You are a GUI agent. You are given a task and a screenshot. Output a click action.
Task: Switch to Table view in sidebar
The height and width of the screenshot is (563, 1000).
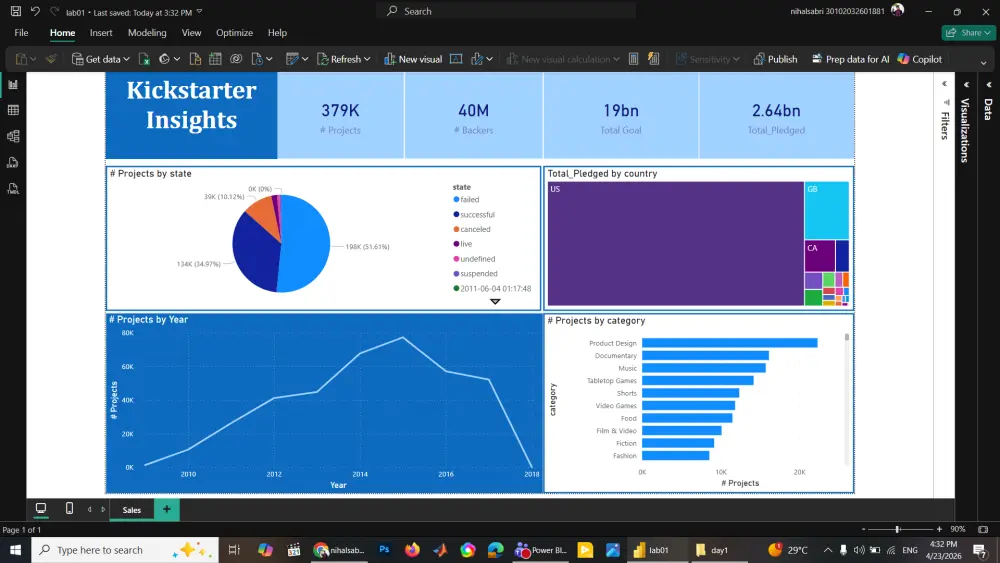(13, 110)
